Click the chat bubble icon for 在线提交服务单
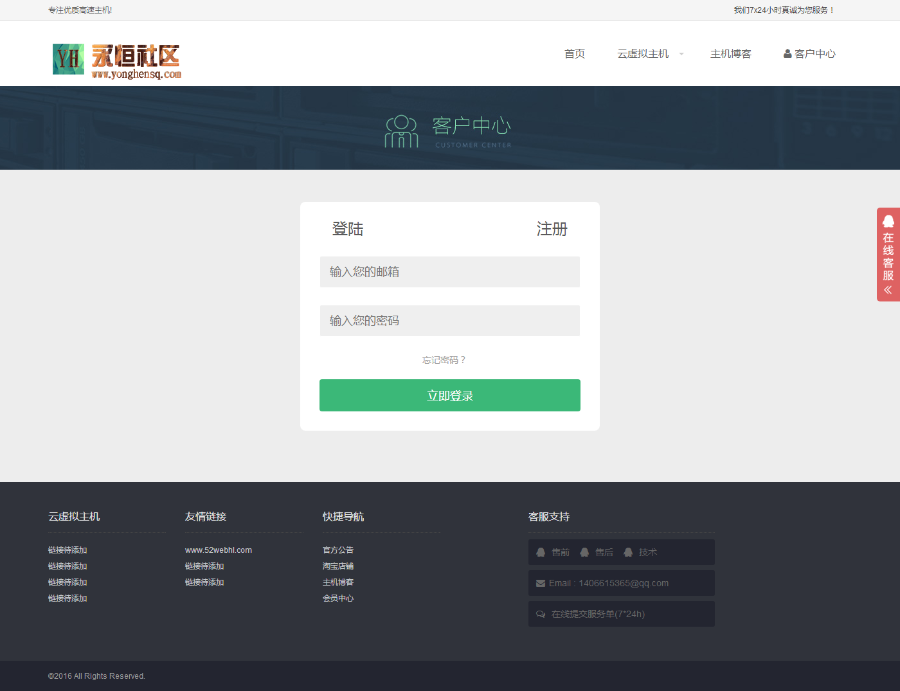Screen dimensions: 900x691 coord(541,614)
